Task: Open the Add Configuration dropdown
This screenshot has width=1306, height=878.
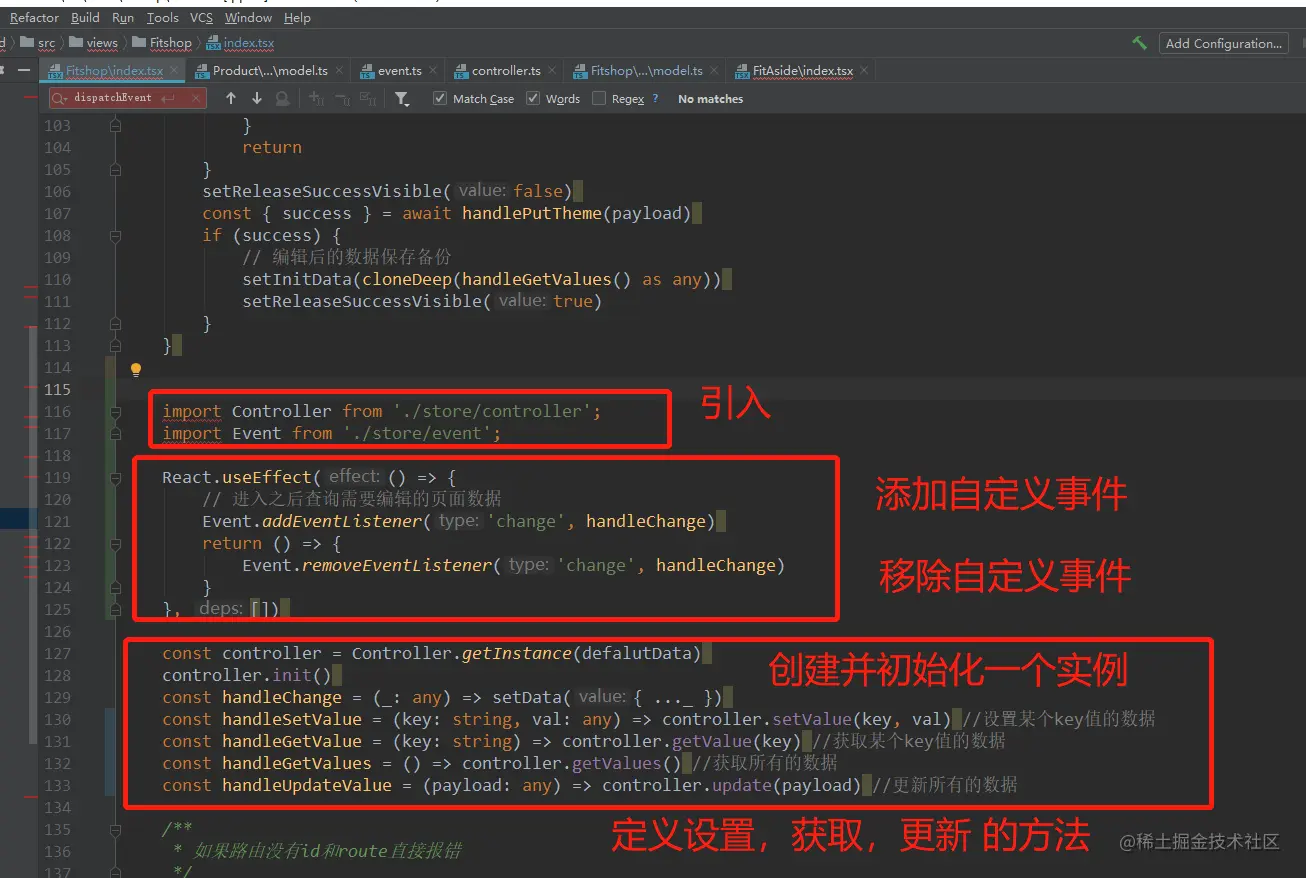Action: (x=1223, y=43)
